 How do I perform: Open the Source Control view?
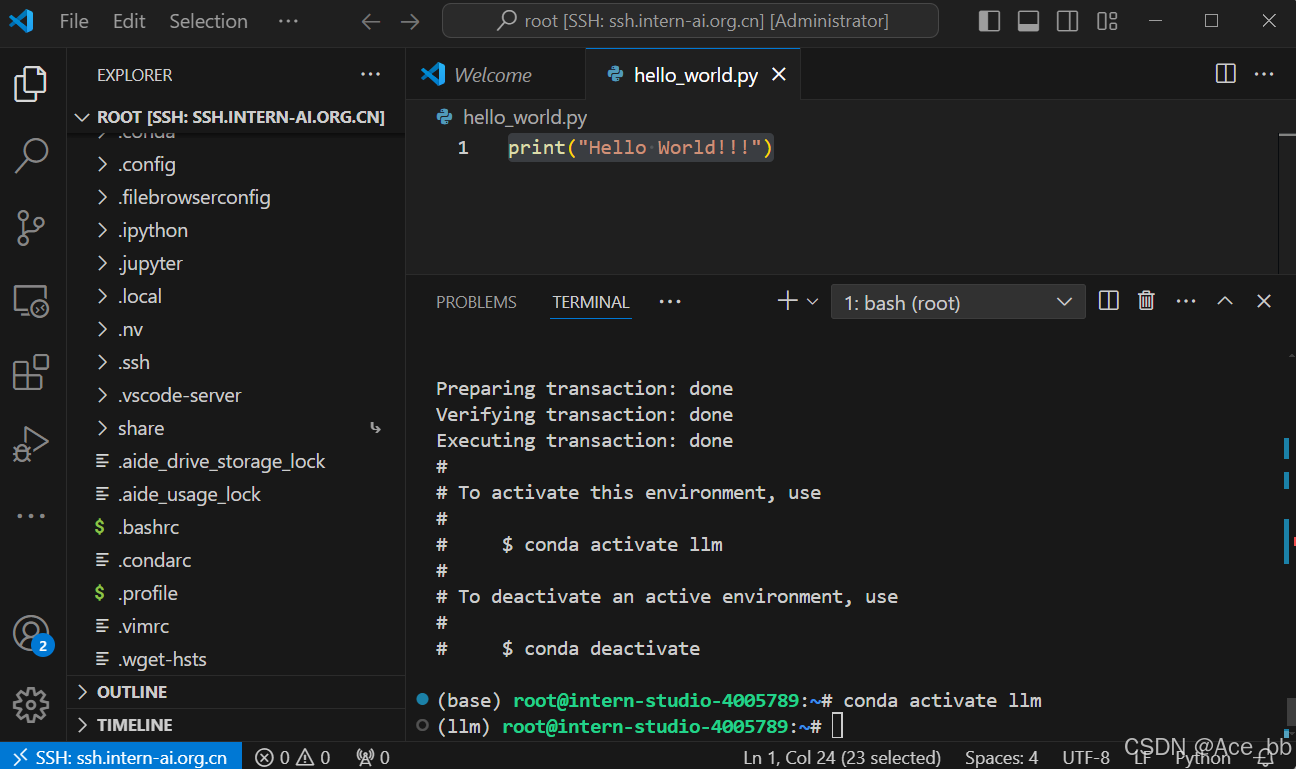(31, 227)
